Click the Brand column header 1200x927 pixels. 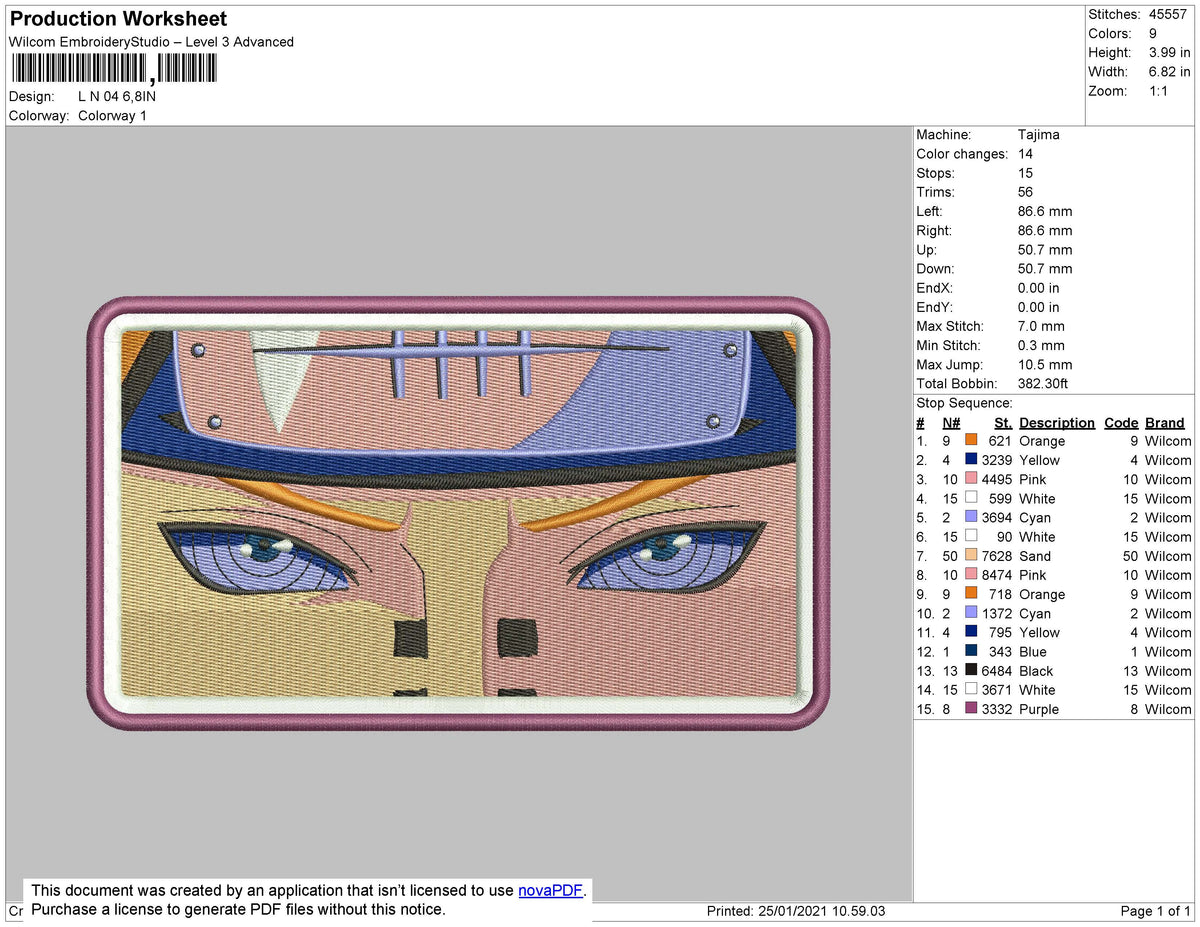click(1165, 423)
